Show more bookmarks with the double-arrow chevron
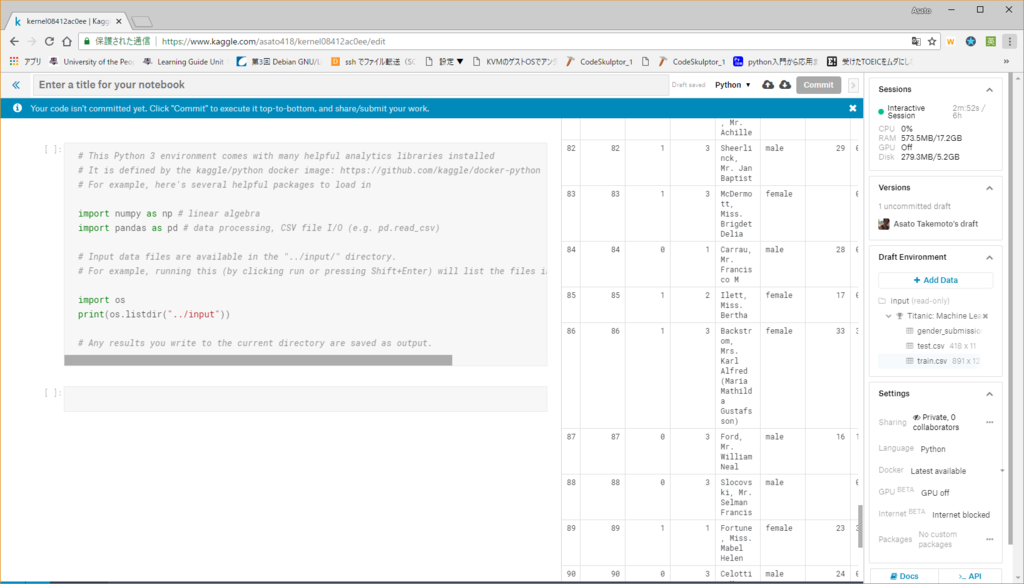This screenshot has height=584, width=1024. pyautogui.click(x=1006, y=61)
